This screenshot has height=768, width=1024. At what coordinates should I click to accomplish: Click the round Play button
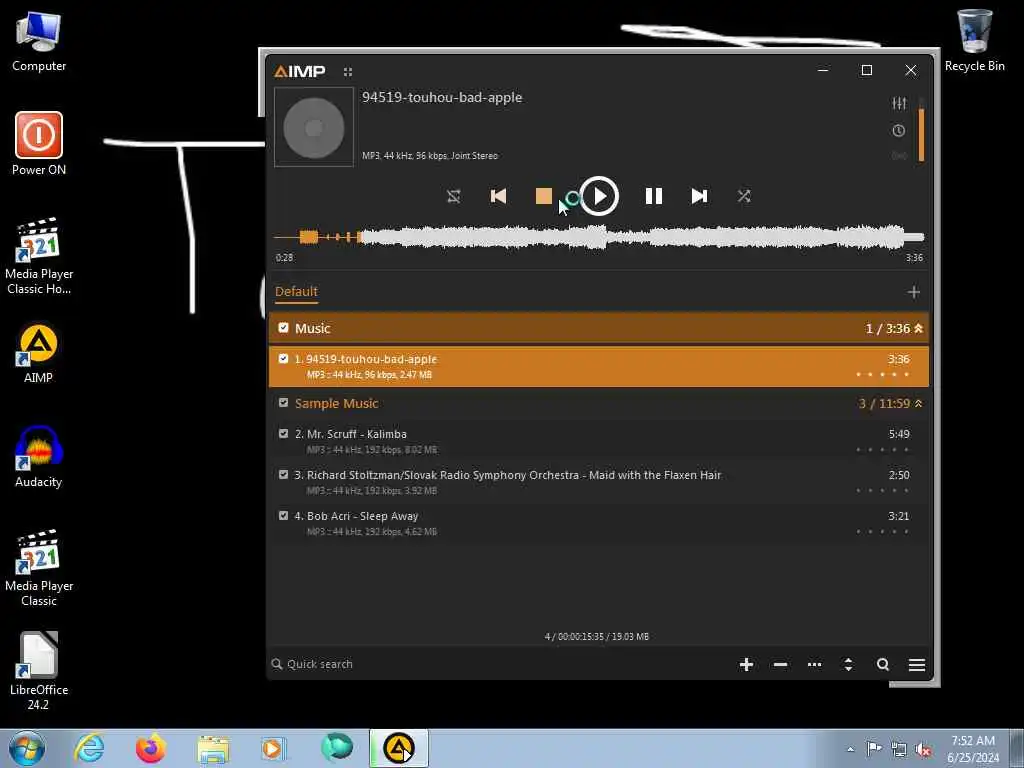click(599, 196)
